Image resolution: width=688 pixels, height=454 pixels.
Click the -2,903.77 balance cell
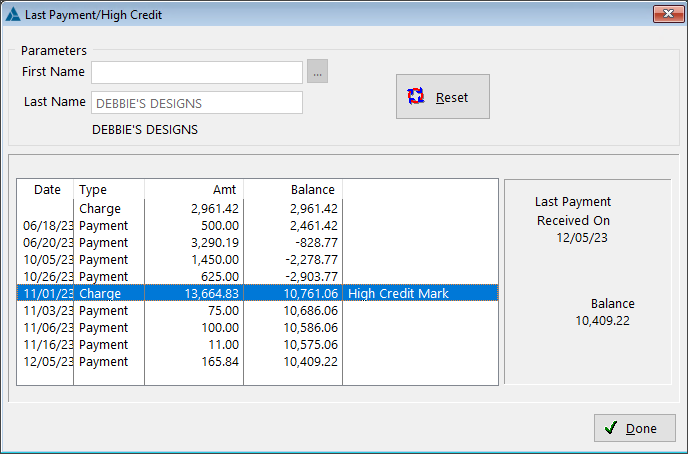click(x=312, y=277)
